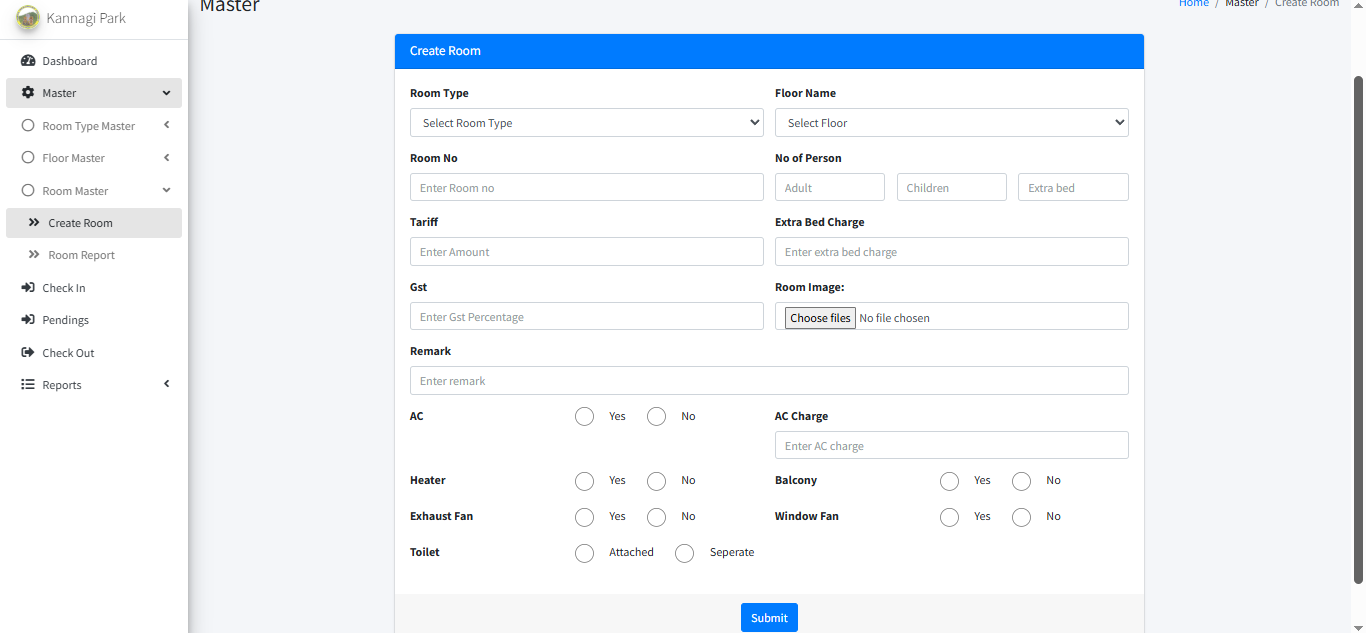Click the Check In arrow icon
The width and height of the screenshot is (1366, 633).
(28, 288)
